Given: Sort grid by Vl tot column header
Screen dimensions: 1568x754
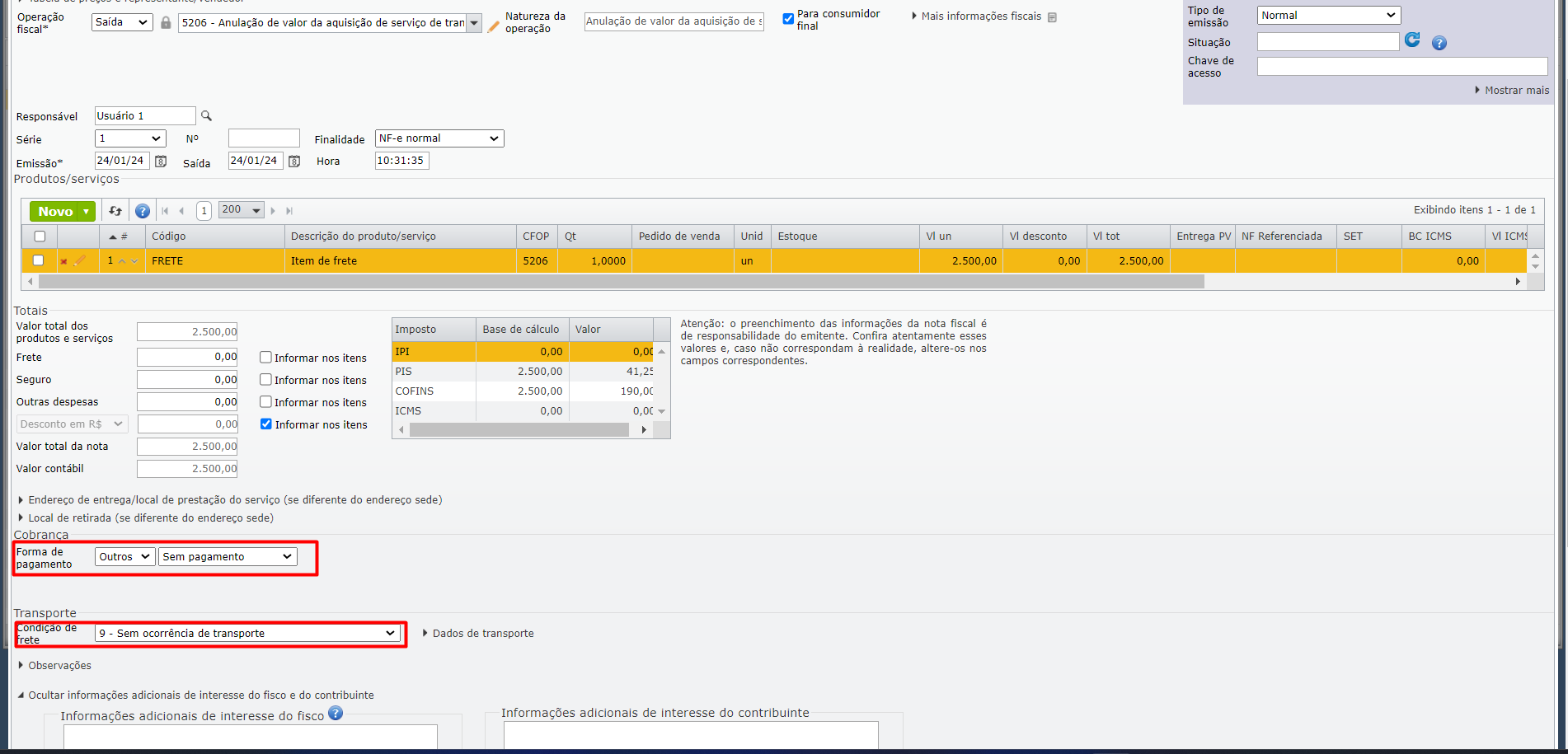Looking at the screenshot, I should point(1128,237).
